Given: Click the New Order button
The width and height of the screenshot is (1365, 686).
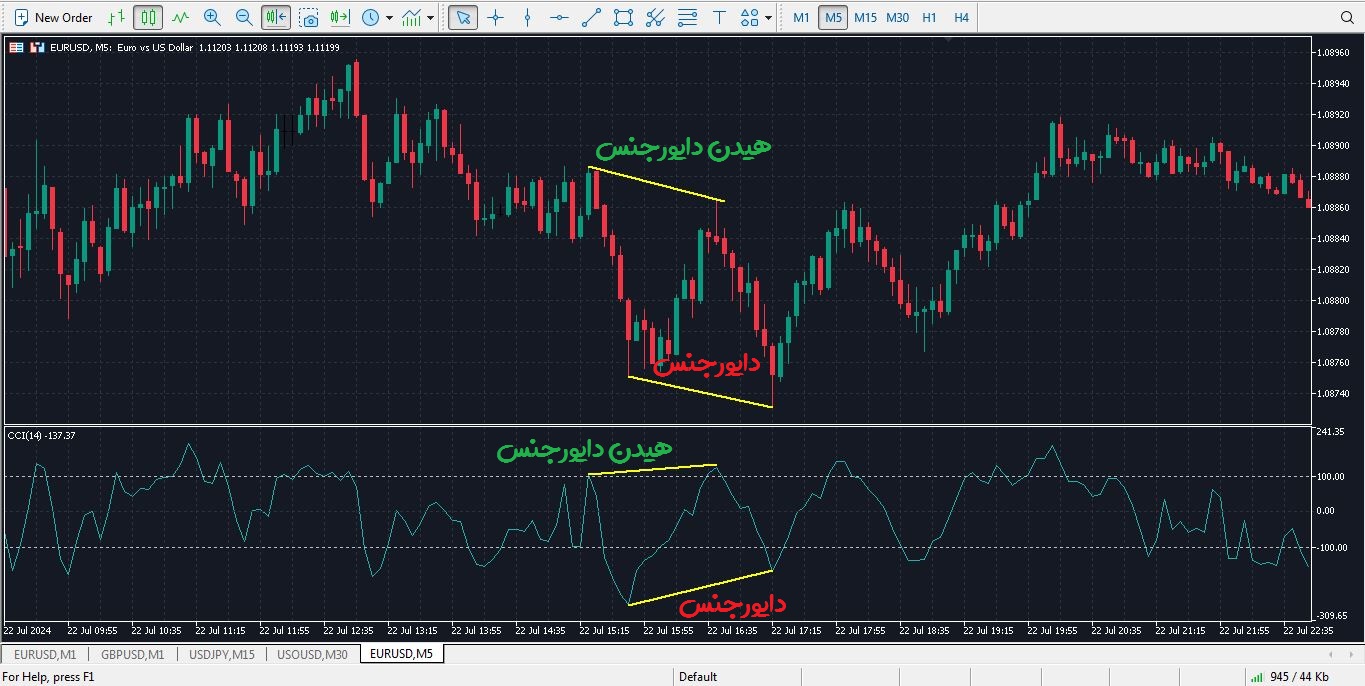Looking at the screenshot, I should click(x=53, y=17).
